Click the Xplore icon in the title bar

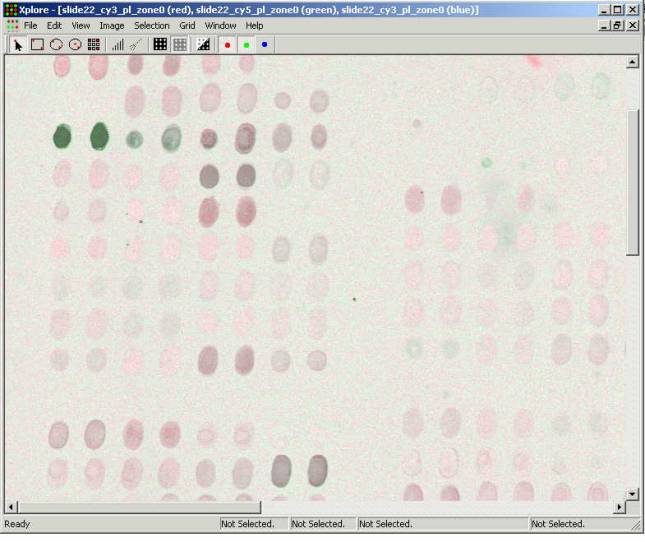tap(11, 10)
